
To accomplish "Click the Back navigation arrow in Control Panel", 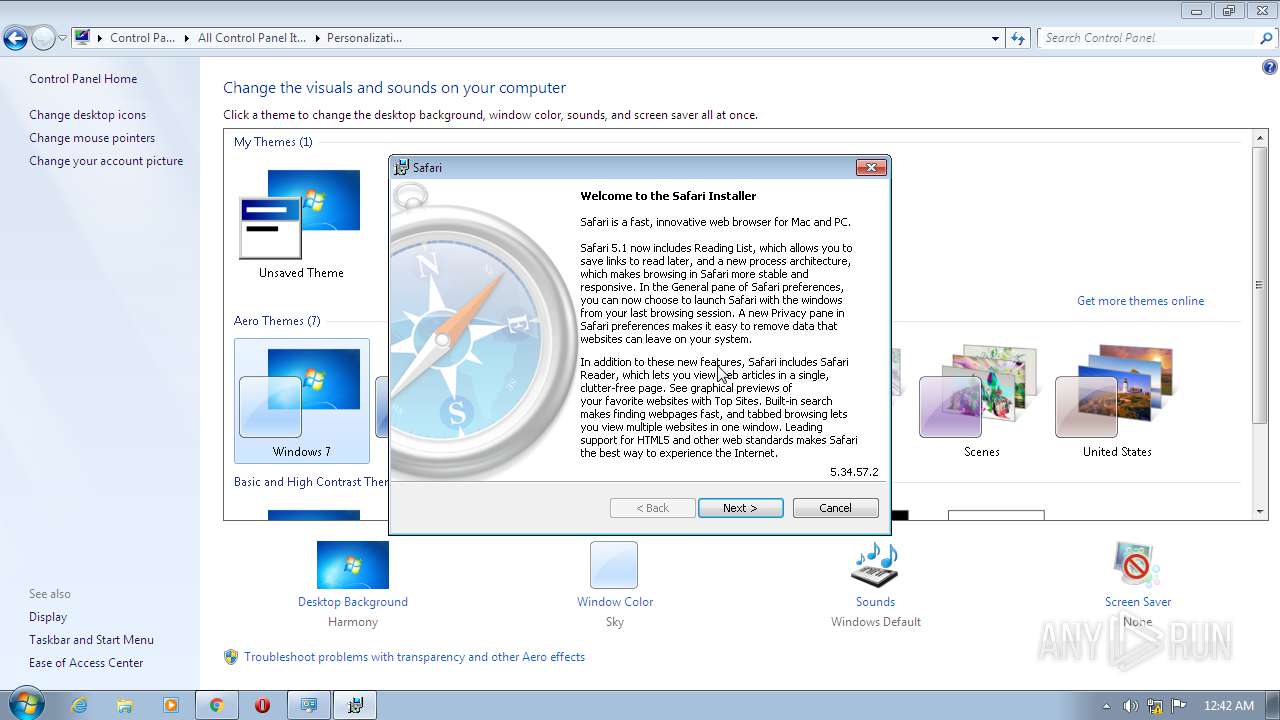I will click(x=15, y=39).
